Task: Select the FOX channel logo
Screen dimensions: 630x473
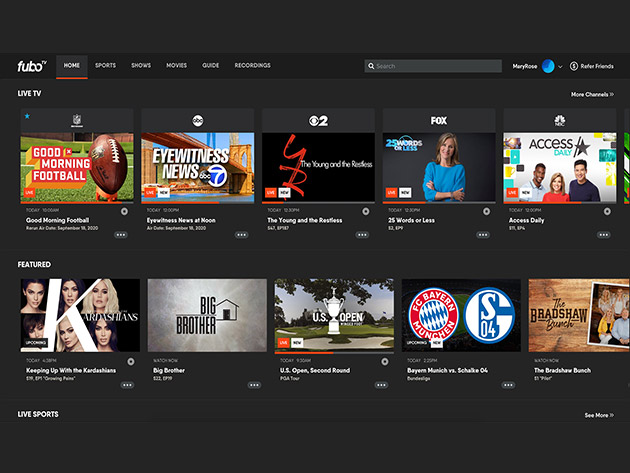Action: [439, 121]
